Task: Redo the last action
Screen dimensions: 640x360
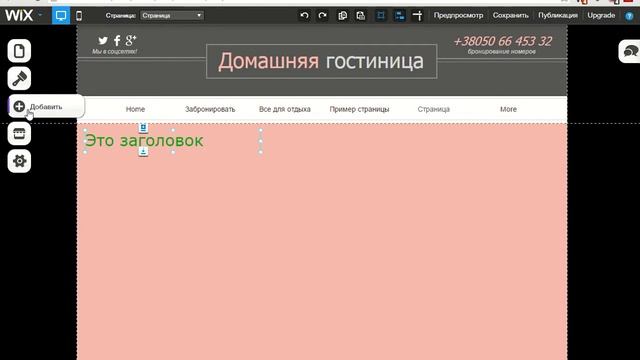Action: tap(322, 16)
